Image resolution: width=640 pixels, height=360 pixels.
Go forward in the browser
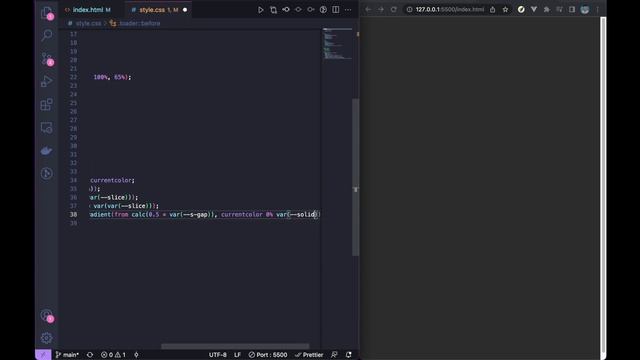coord(380,9)
